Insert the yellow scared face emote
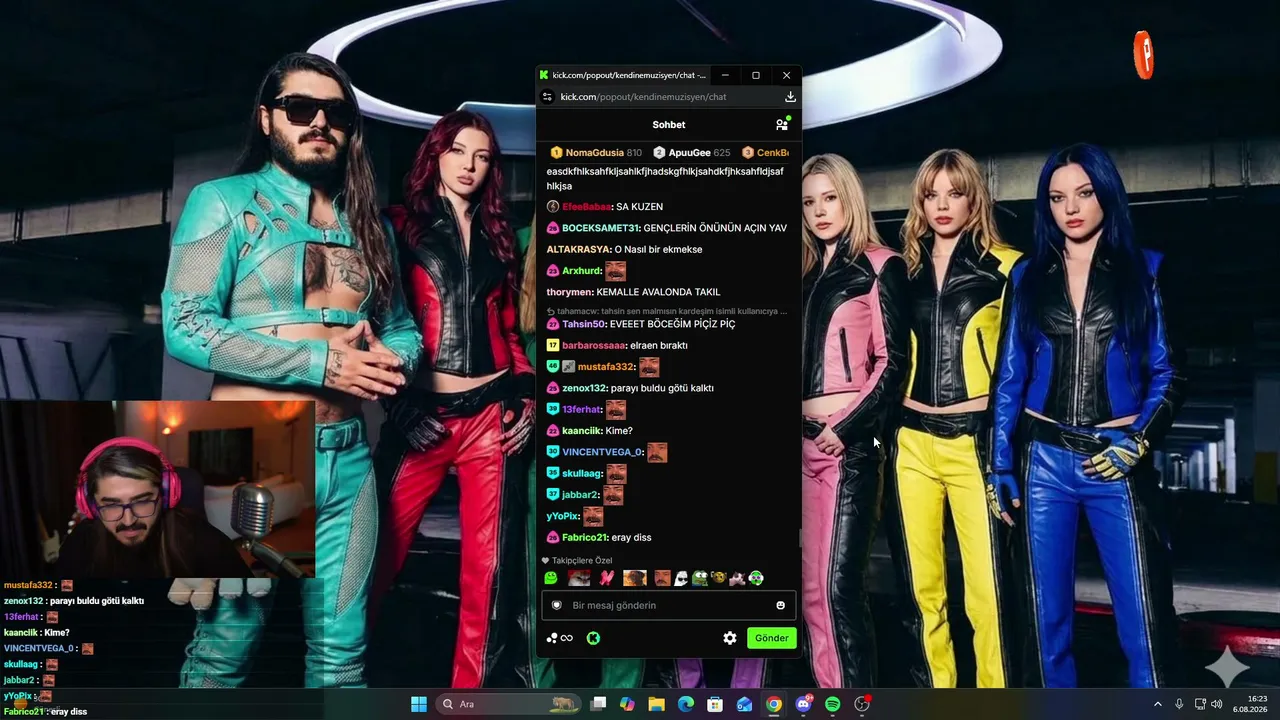The image size is (1280, 720). pos(718,578)
